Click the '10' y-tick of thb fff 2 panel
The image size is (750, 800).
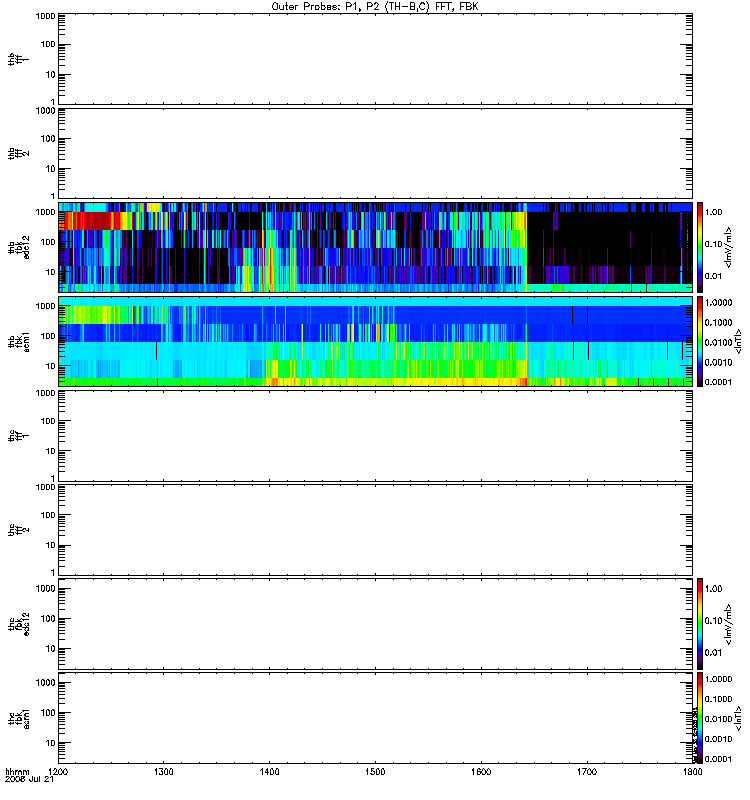click(x=50, y=169)
